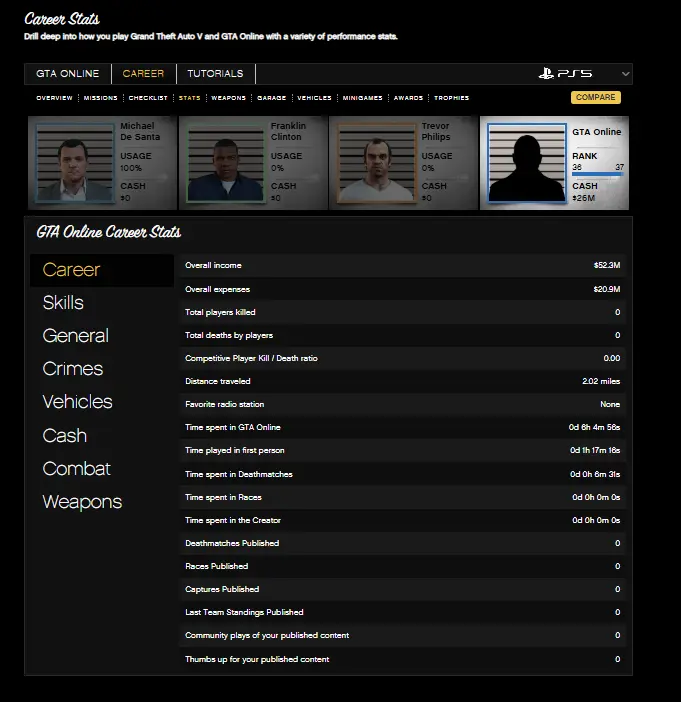
Task: Select Franklin Clinton mugshot photo
Action: click(x=225, y=163)
